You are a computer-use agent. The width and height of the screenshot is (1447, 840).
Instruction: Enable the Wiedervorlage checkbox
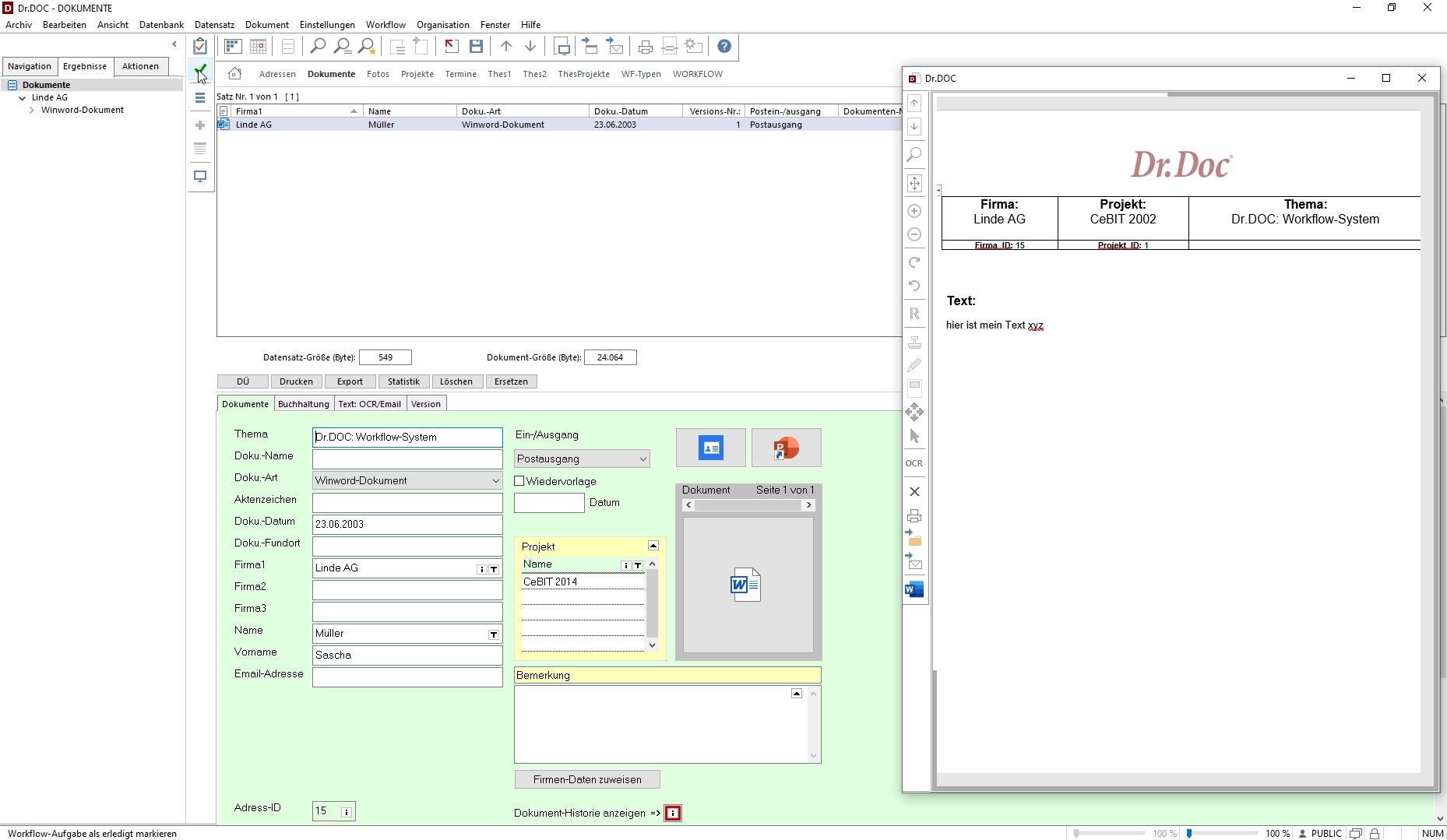(x=519, y=481)
